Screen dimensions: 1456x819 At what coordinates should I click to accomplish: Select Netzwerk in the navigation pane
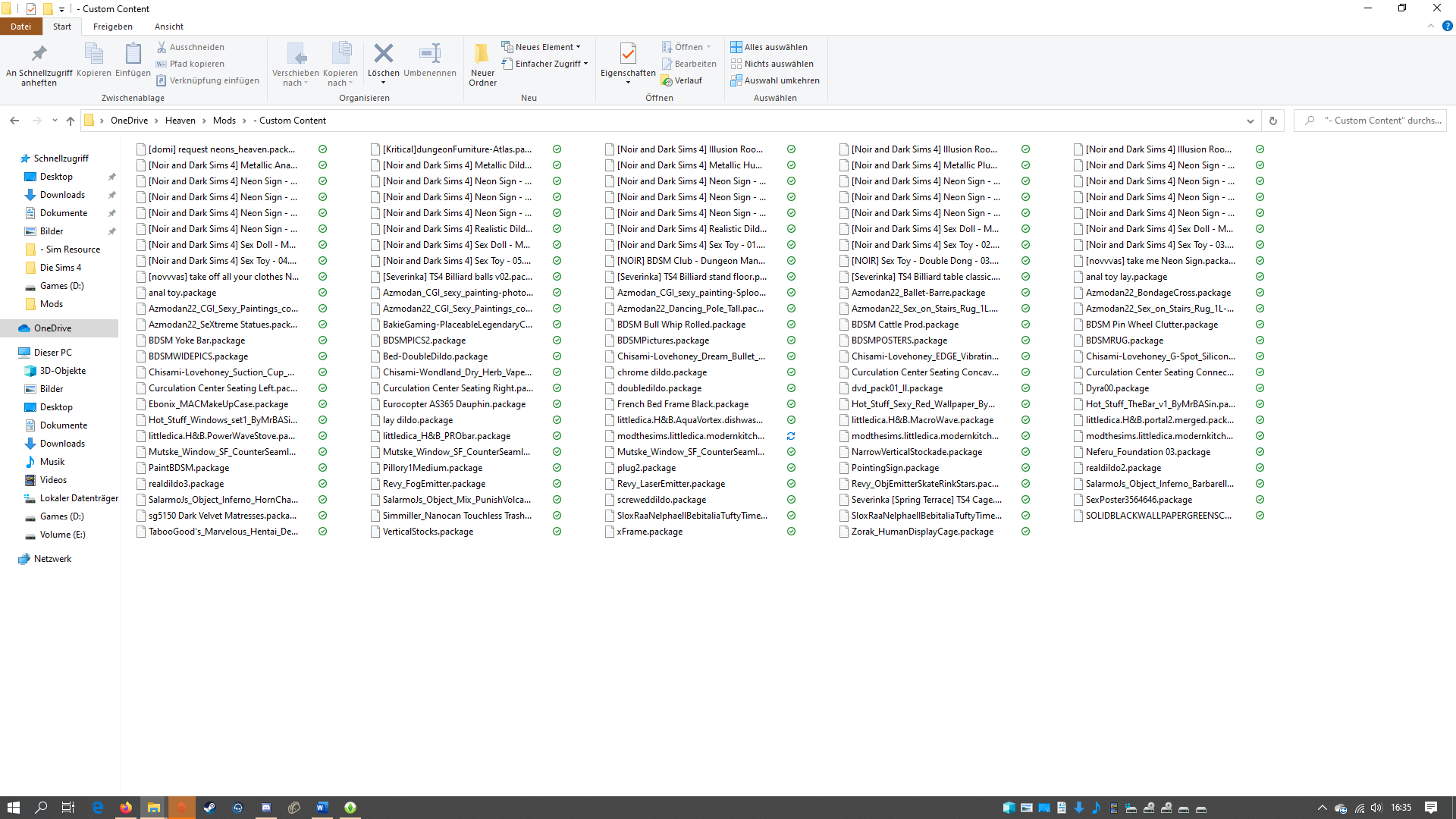tap(53, 559)
